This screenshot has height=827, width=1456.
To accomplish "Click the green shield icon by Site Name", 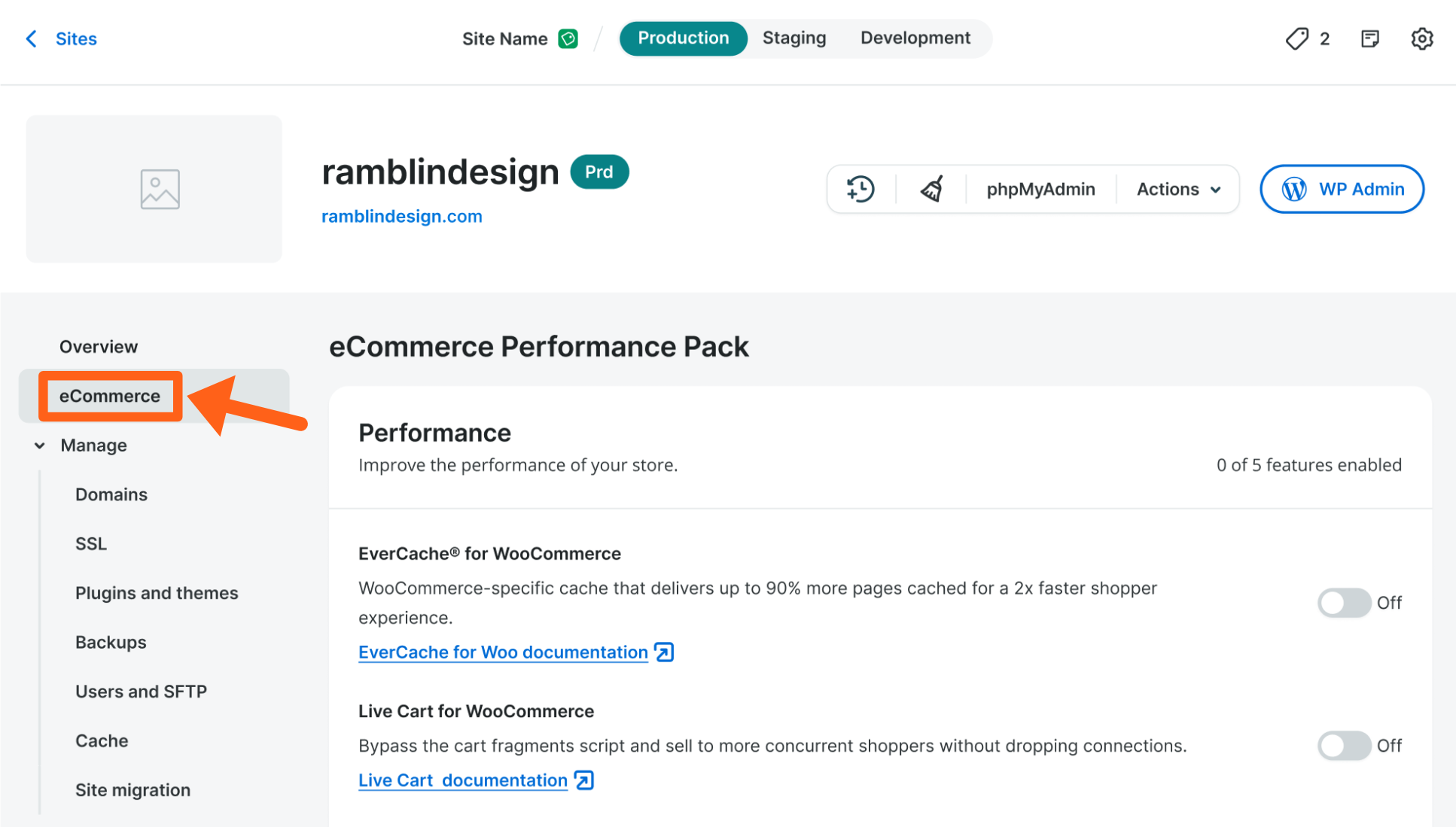I will pos(568,38).
